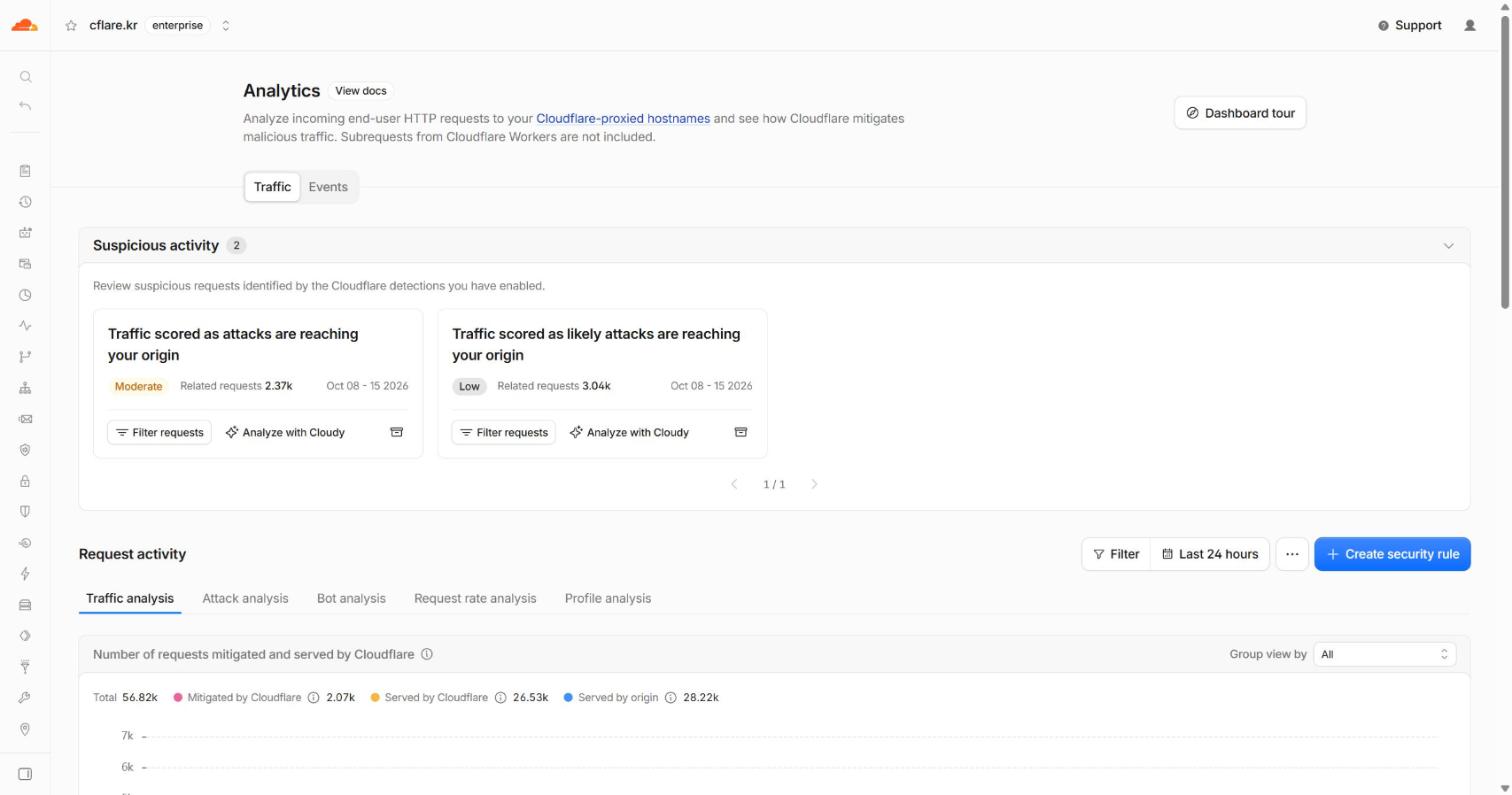This screenshot has width=1512, height=795.
Task: Go to next suspicious activity page
Action: (814, 484)
